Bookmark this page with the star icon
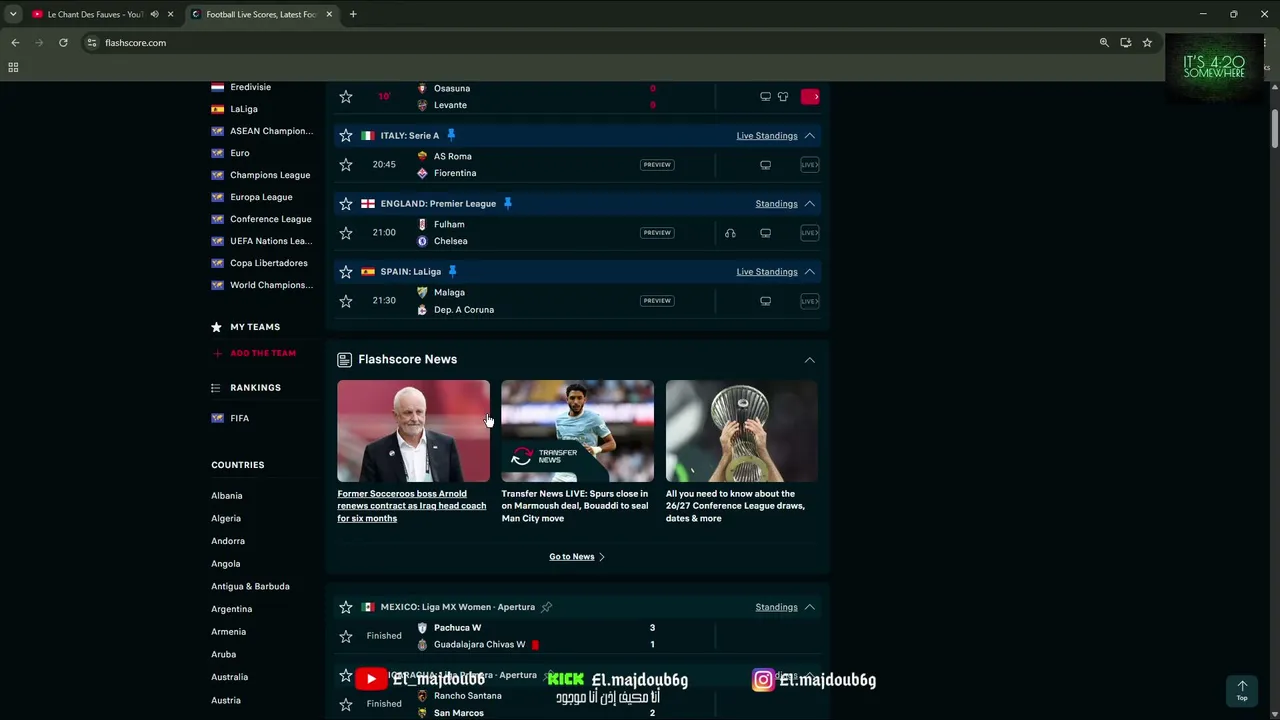The width and height of the screenshot is (1280, 720). coord(1147,43)
